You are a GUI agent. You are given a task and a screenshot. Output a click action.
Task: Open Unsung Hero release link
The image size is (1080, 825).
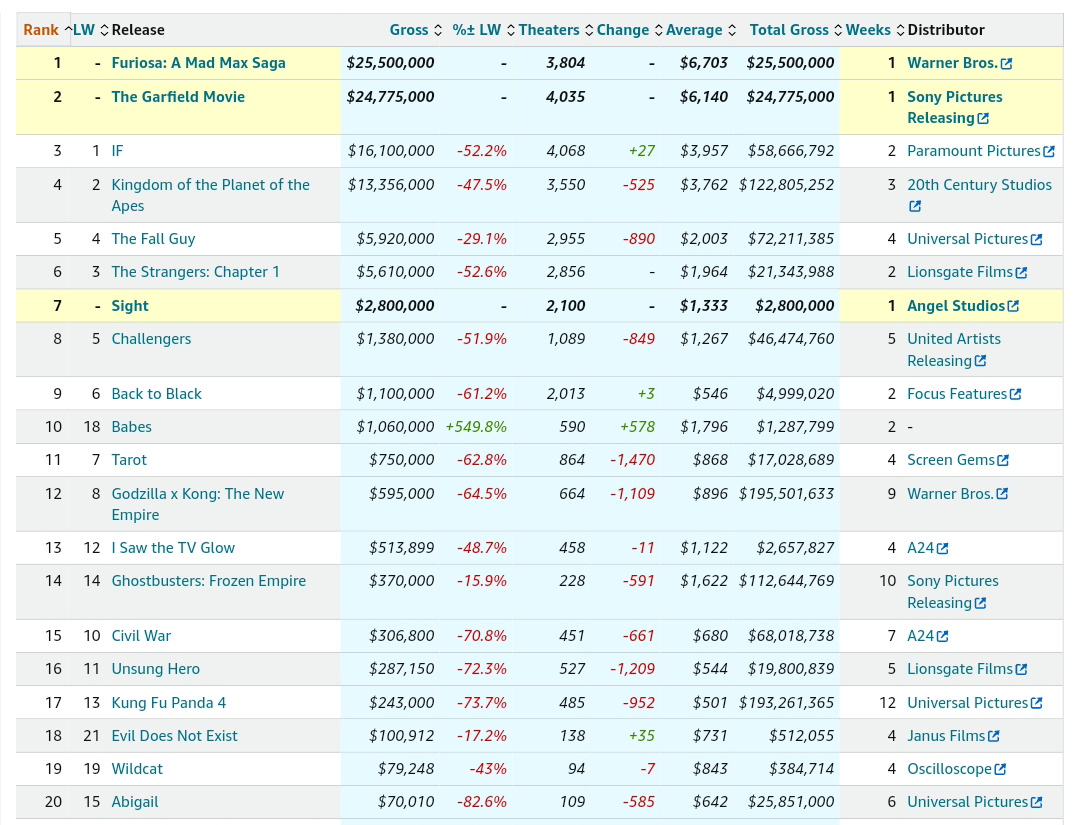pos(156,669)
